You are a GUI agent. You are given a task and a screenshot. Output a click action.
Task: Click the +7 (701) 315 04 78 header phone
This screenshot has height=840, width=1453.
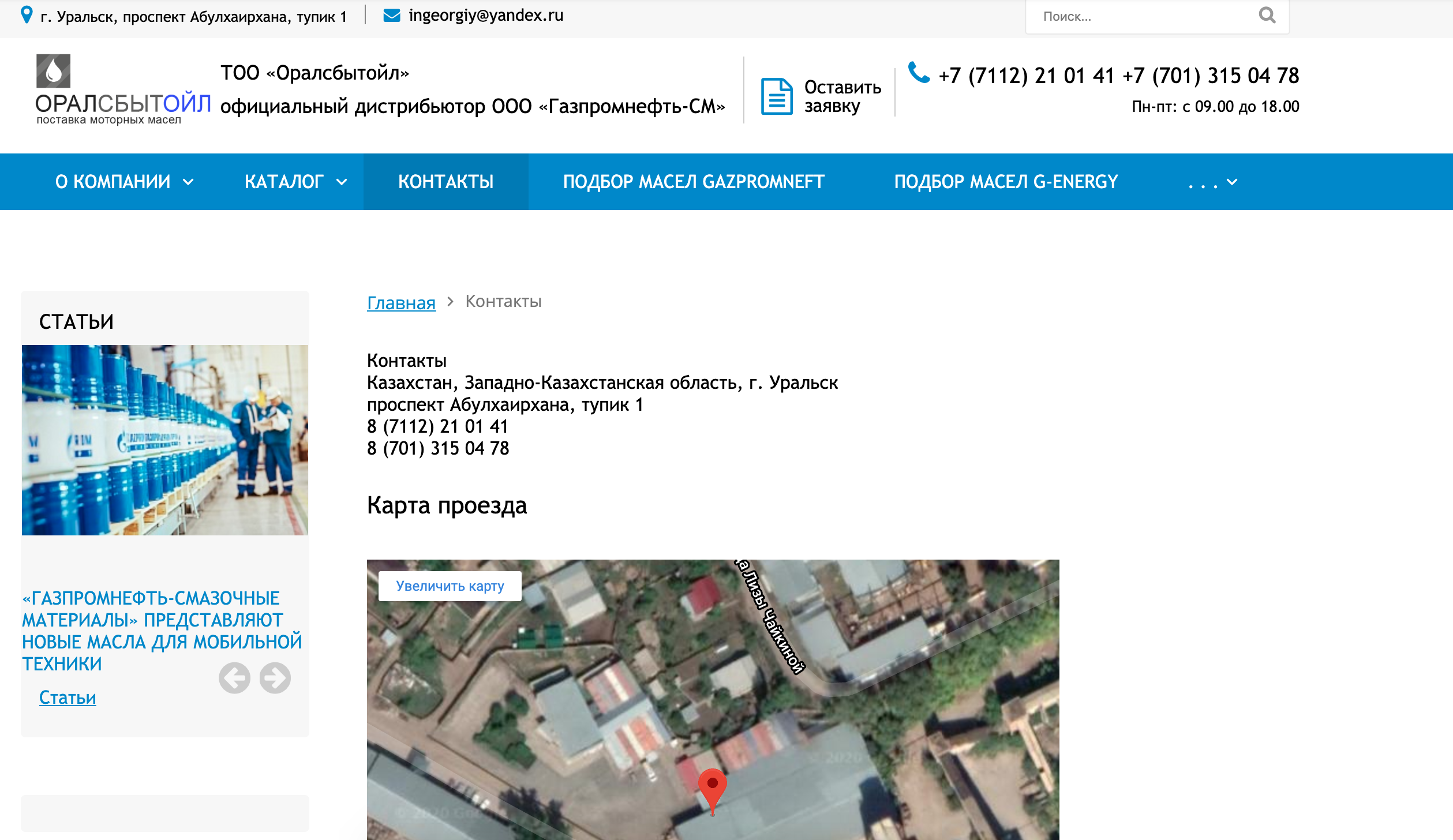point(1210,76)
